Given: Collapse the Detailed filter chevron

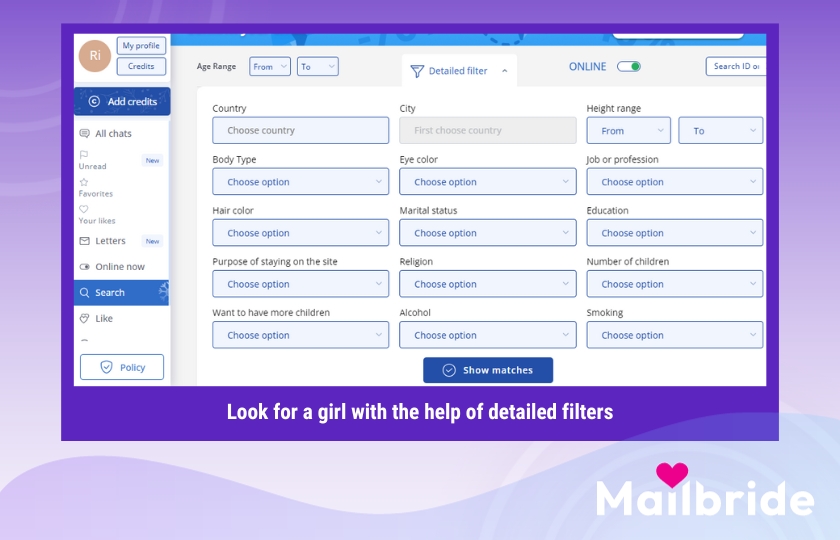Looking at the screenshot, I should point(505,71).
